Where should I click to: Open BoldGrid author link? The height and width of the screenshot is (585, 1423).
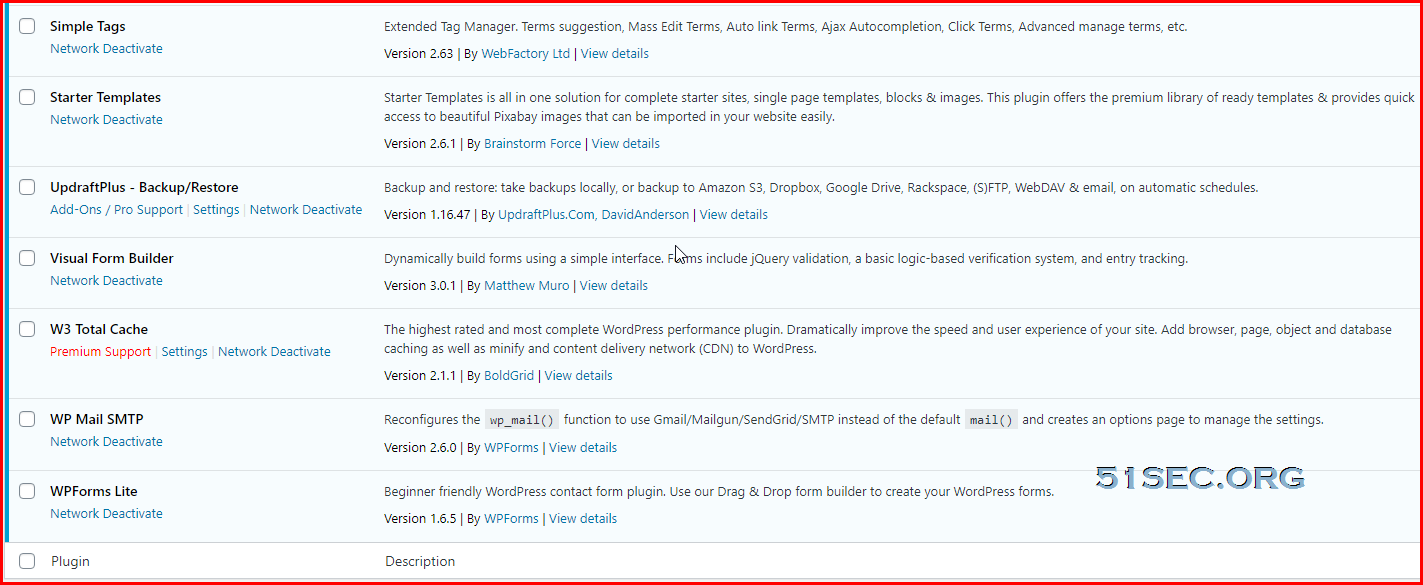[509, 375]
